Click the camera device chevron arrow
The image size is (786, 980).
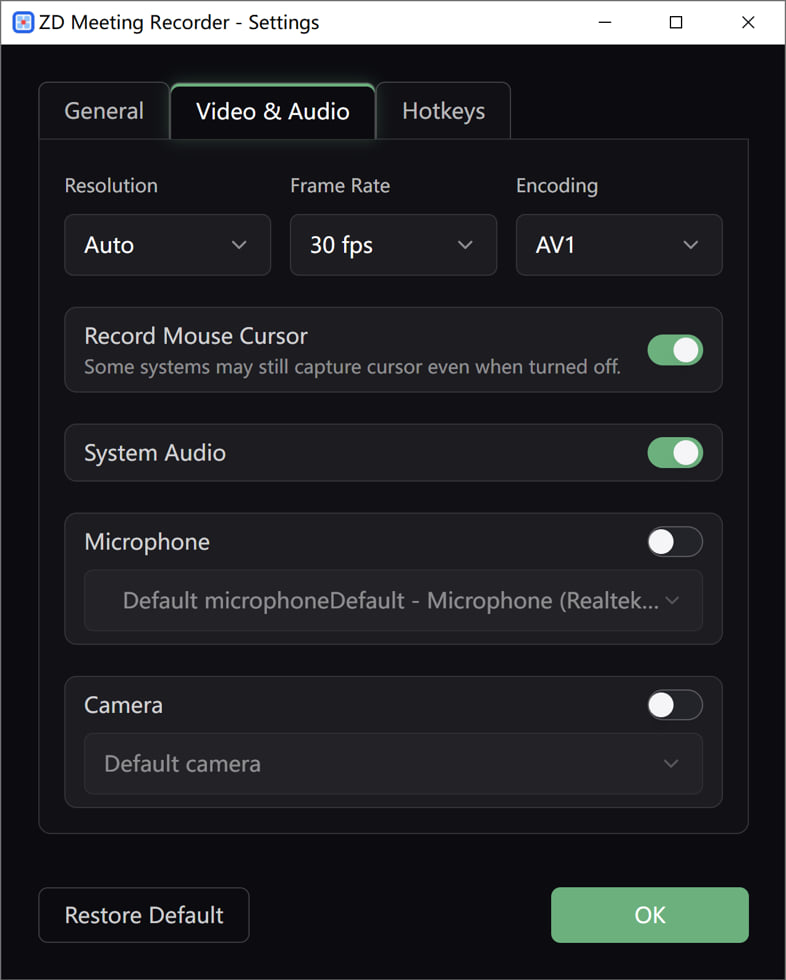[671, 764]
